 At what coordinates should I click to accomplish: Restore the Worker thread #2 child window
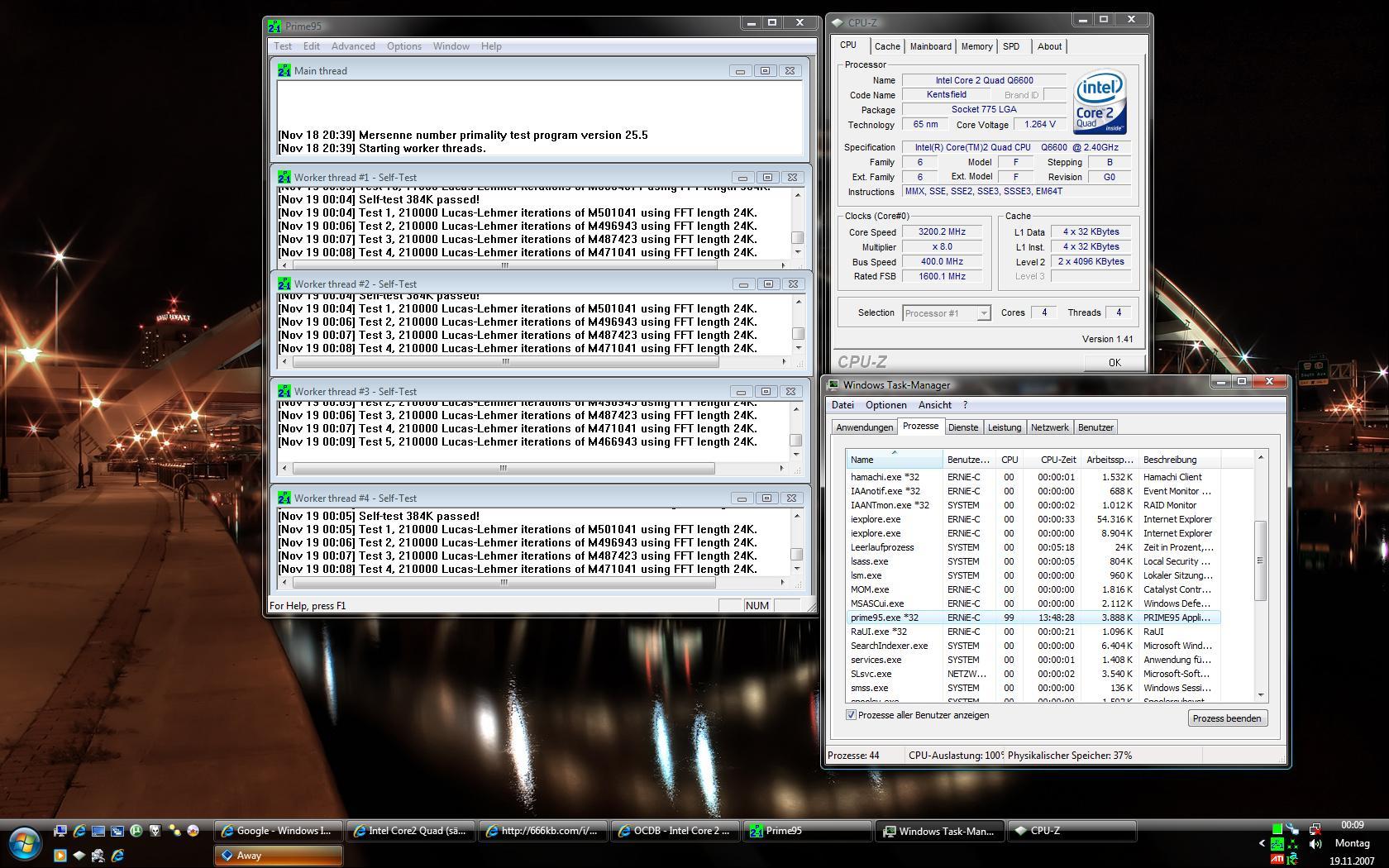[768, 284]
